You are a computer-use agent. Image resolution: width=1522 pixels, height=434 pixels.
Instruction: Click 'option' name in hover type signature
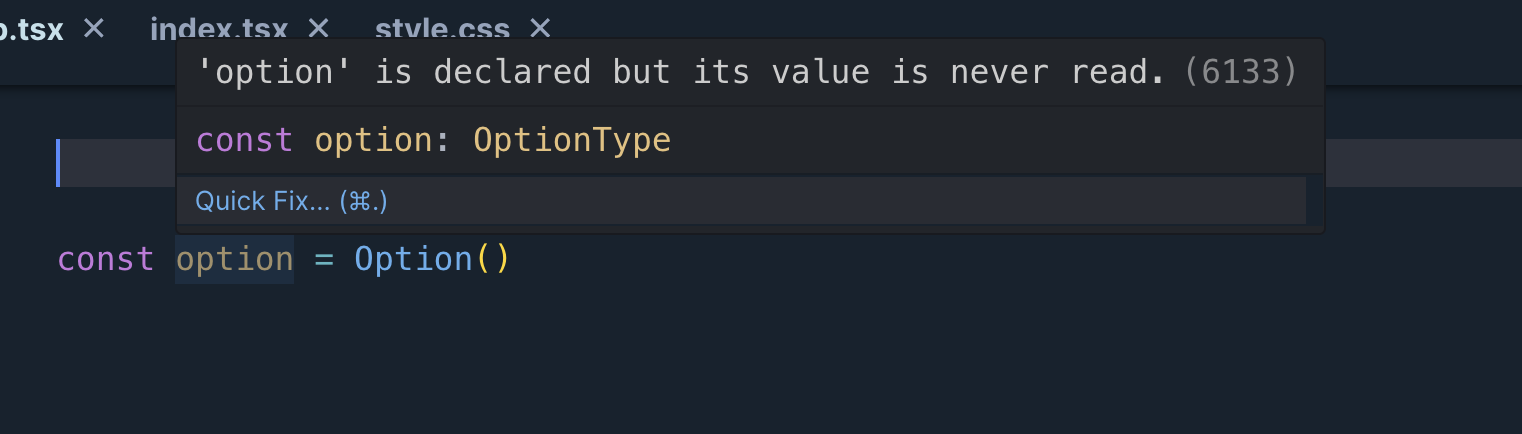pos(374,140)
